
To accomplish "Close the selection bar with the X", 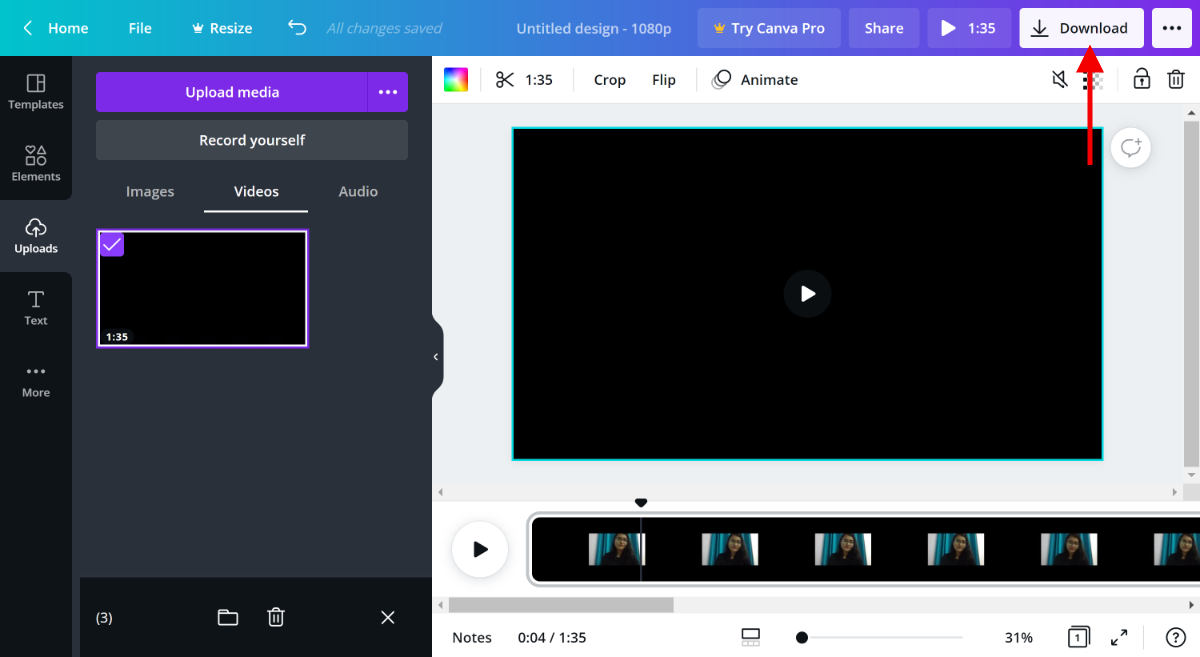I will pyautogui.click(x=388, y=617).
